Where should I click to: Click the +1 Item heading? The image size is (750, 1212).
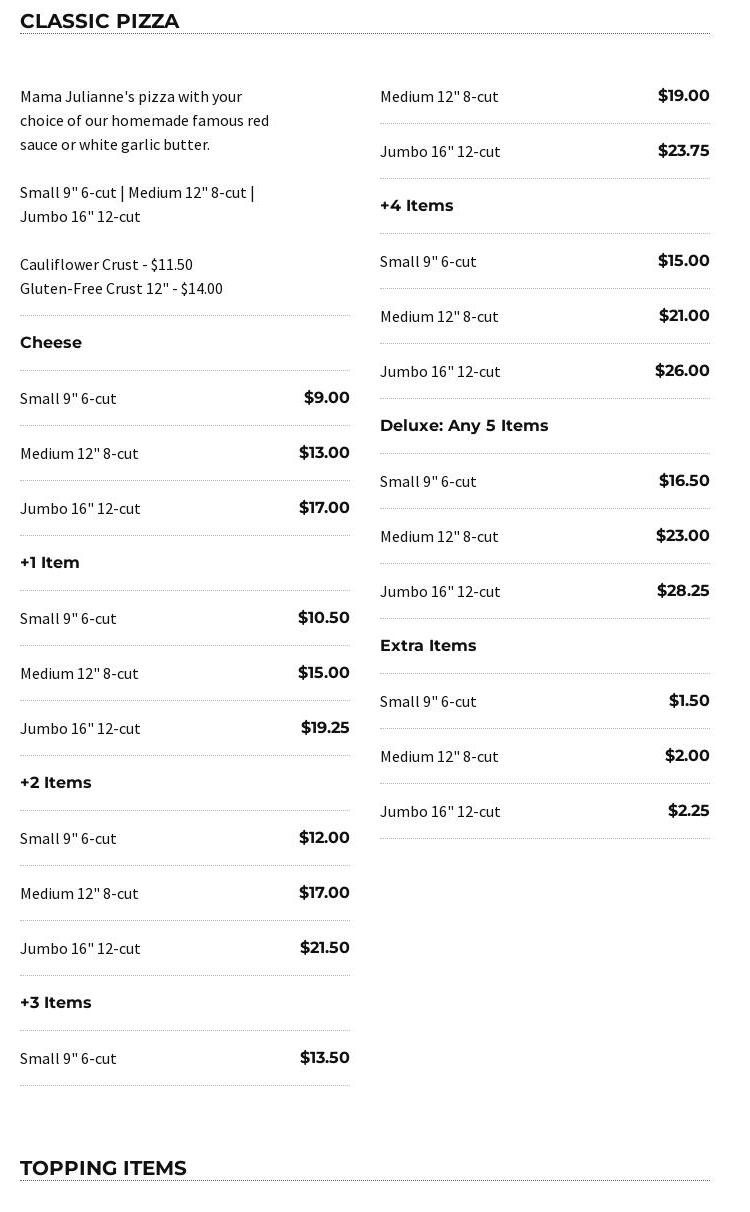point(50,562)
